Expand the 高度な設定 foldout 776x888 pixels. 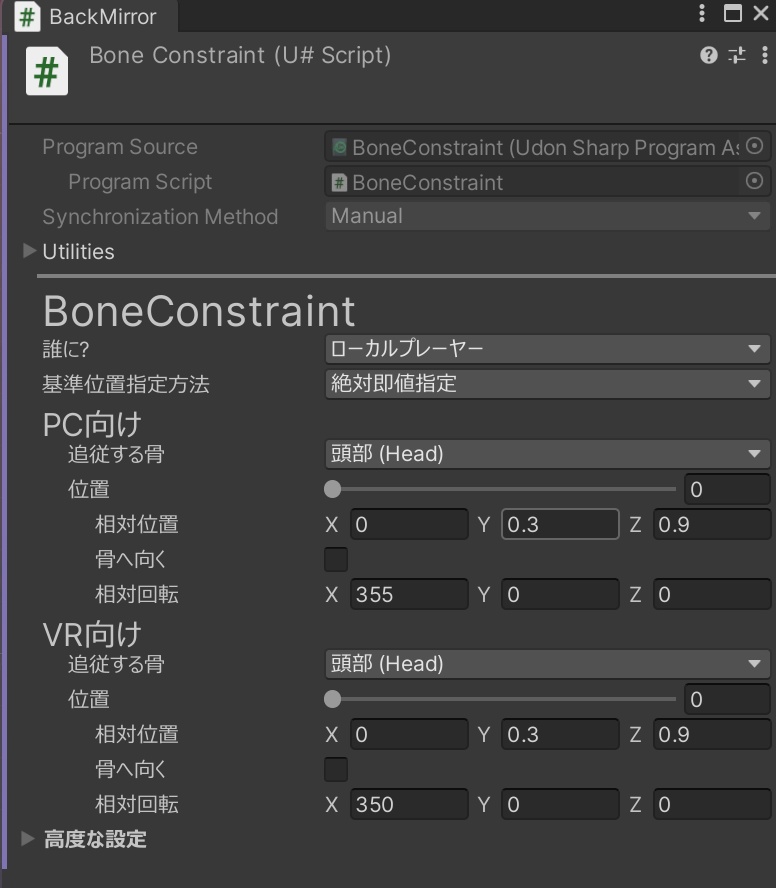tap(28, 838)
